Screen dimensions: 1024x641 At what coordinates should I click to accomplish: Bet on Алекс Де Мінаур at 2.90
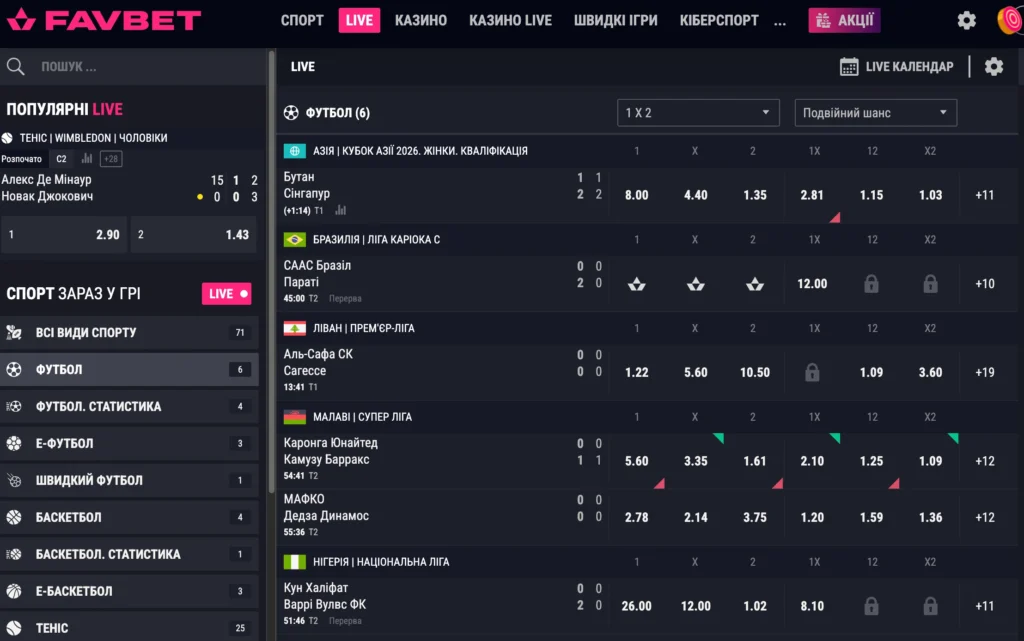[x=64, y=235]
